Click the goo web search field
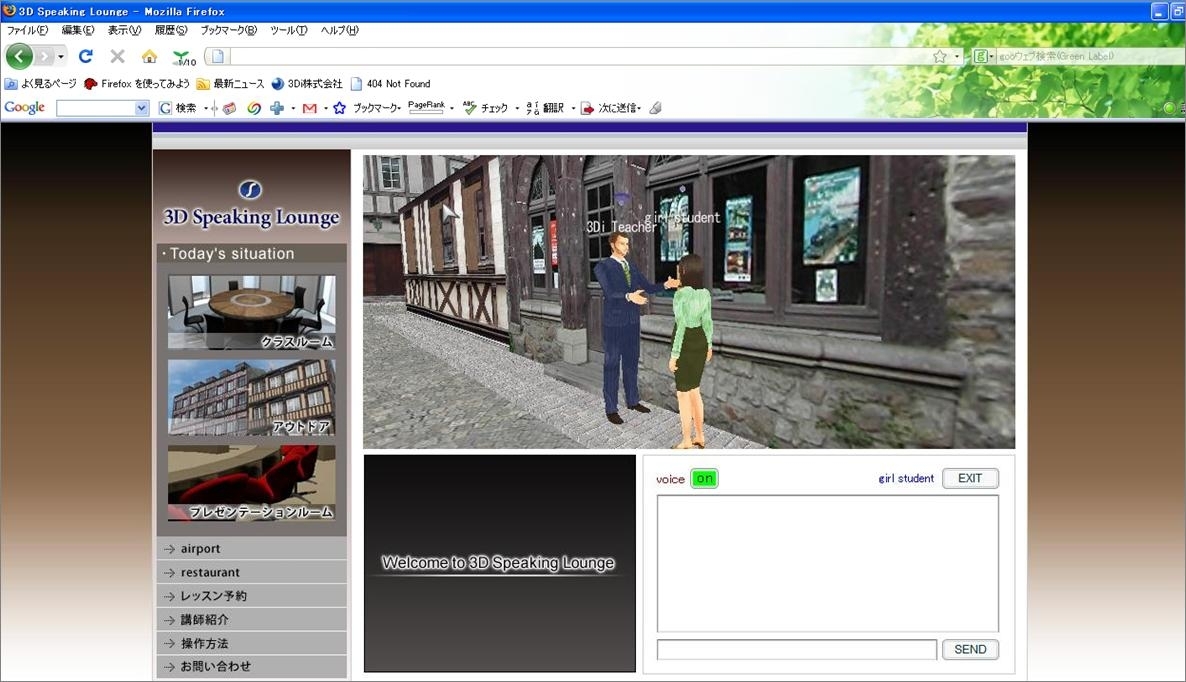 1089,56
